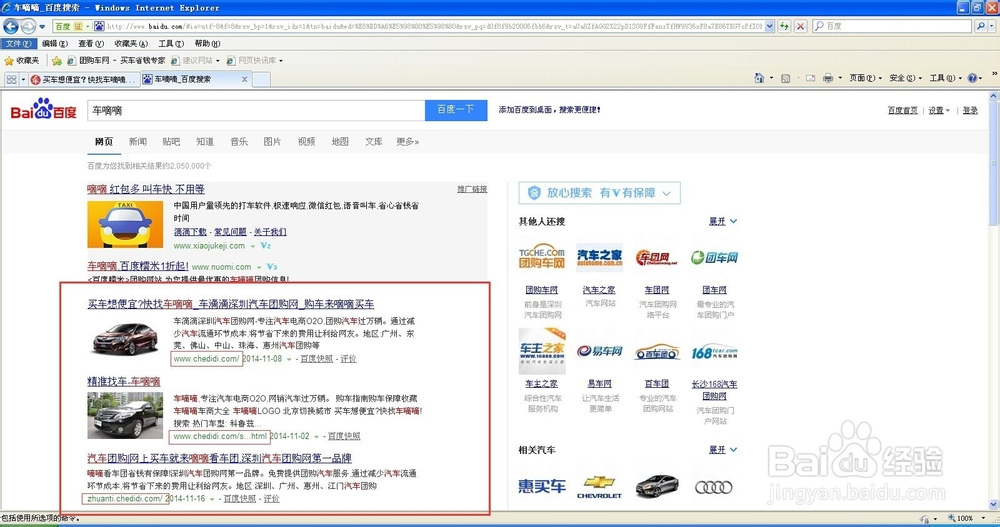The width and height of the screenshot is (1000, 527).
Task: Open the 设置 dropdown at top right
Action: coord(939,110)
